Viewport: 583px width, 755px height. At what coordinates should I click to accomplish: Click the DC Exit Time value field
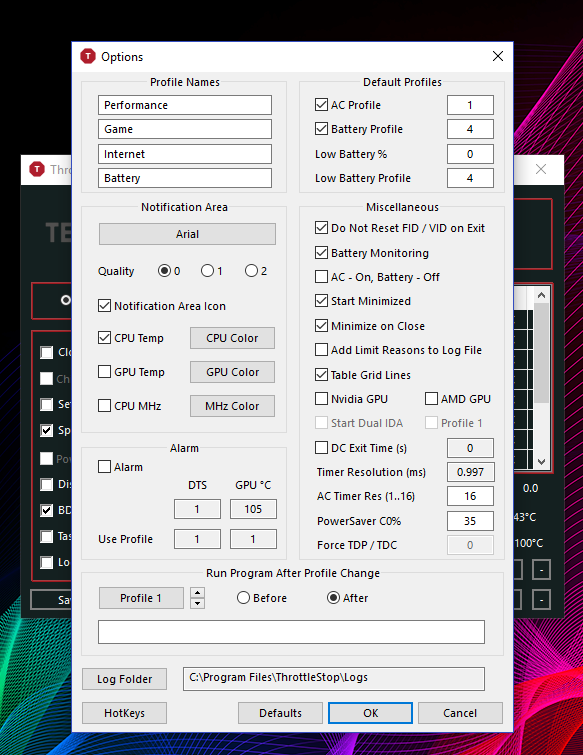tap(470, 448)
